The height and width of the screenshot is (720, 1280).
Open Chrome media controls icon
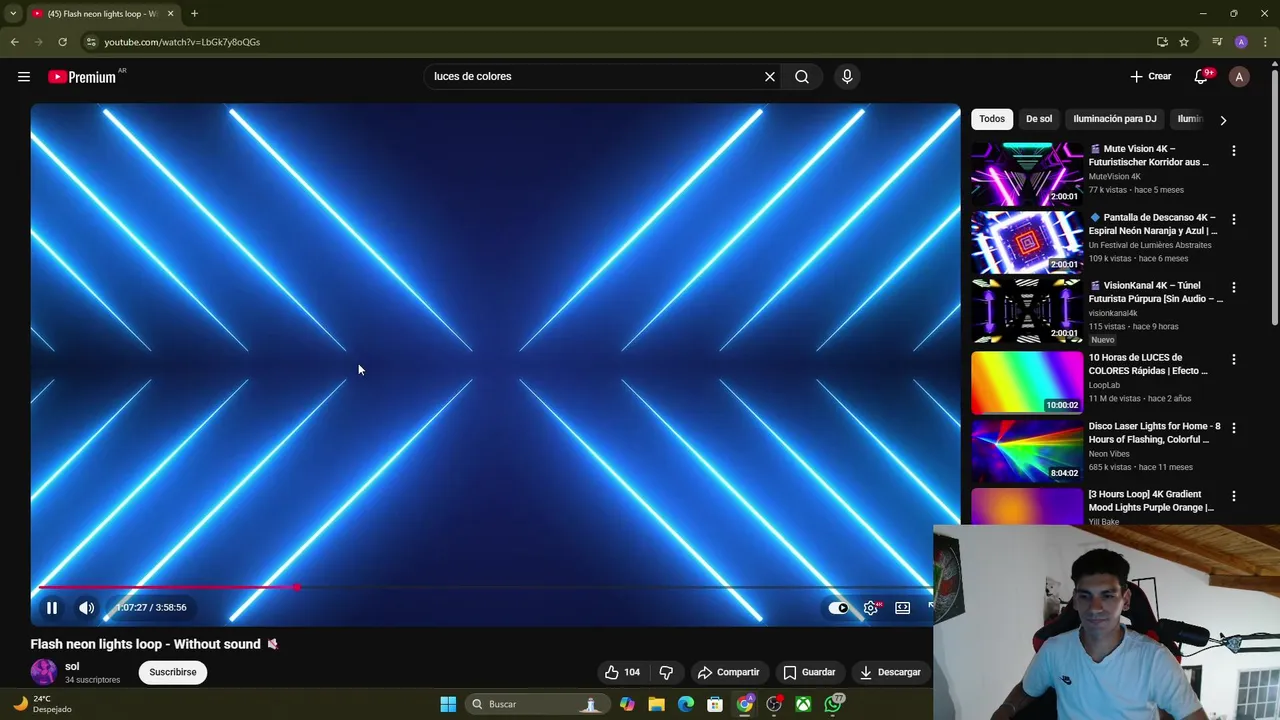[x=1217, y=42]
